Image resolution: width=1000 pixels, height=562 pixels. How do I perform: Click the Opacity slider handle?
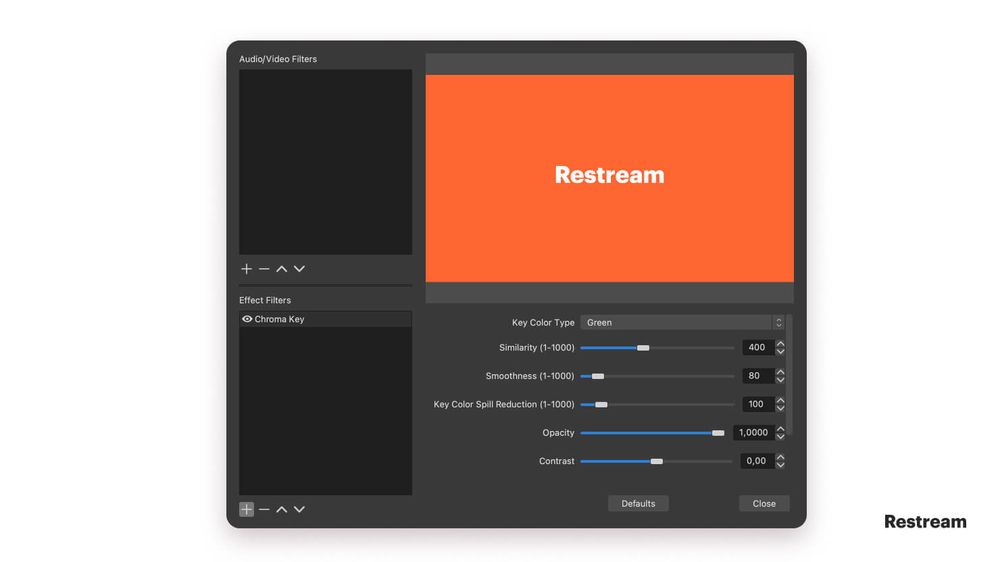point(718,433)
